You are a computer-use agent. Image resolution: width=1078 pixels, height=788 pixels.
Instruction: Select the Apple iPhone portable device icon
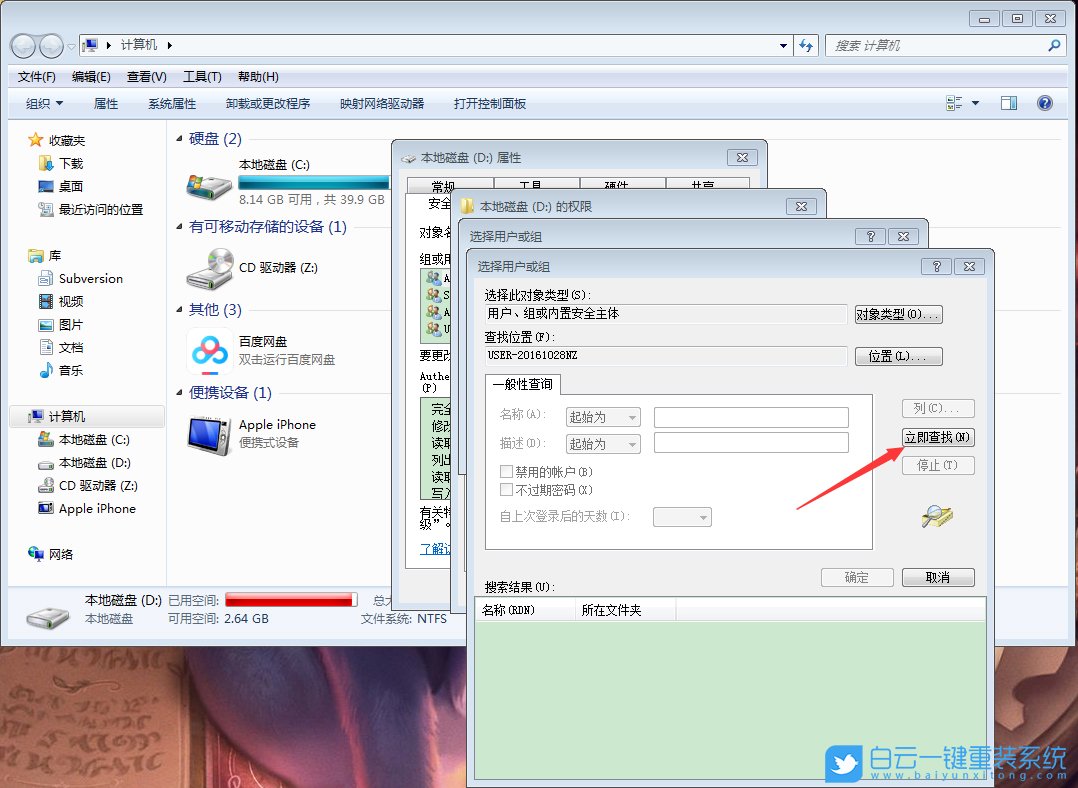[209, 432]
